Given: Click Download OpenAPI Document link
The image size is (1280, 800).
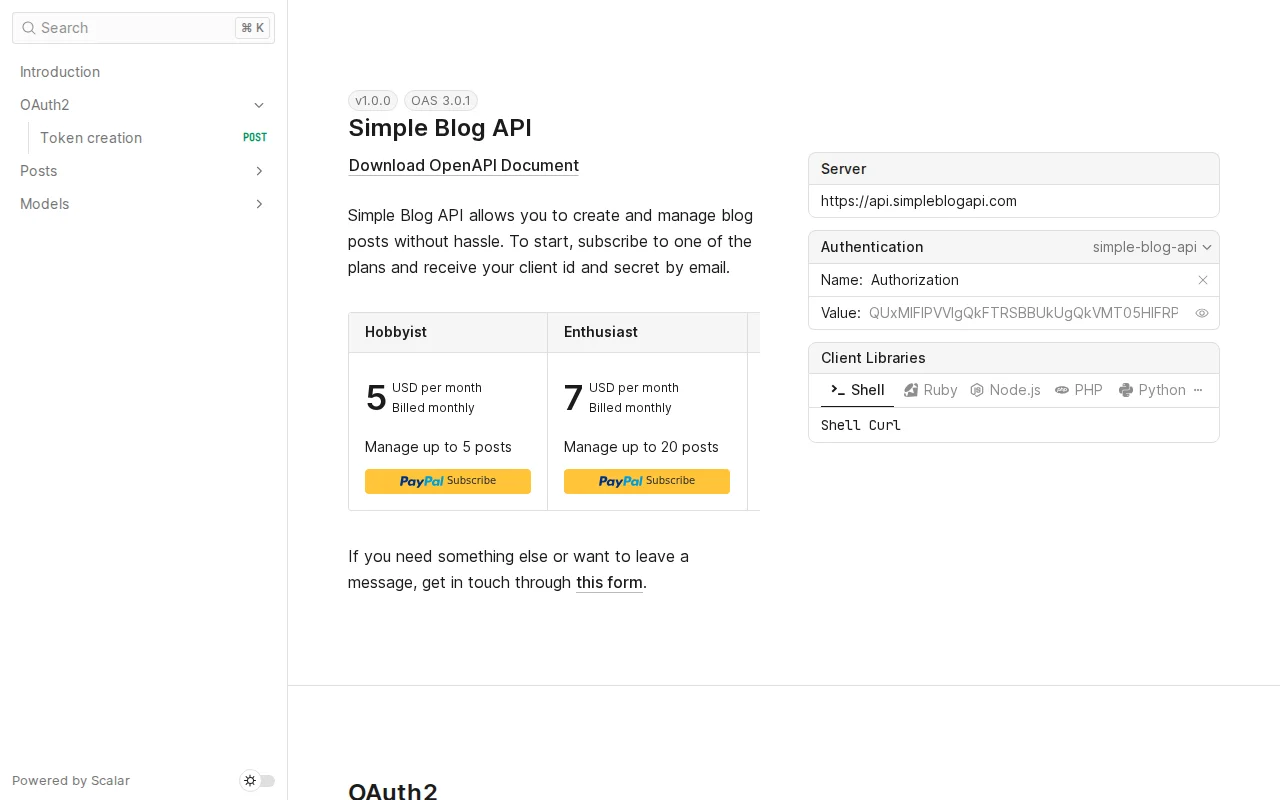Looking at the screenshot, I should tap(464, 165).
